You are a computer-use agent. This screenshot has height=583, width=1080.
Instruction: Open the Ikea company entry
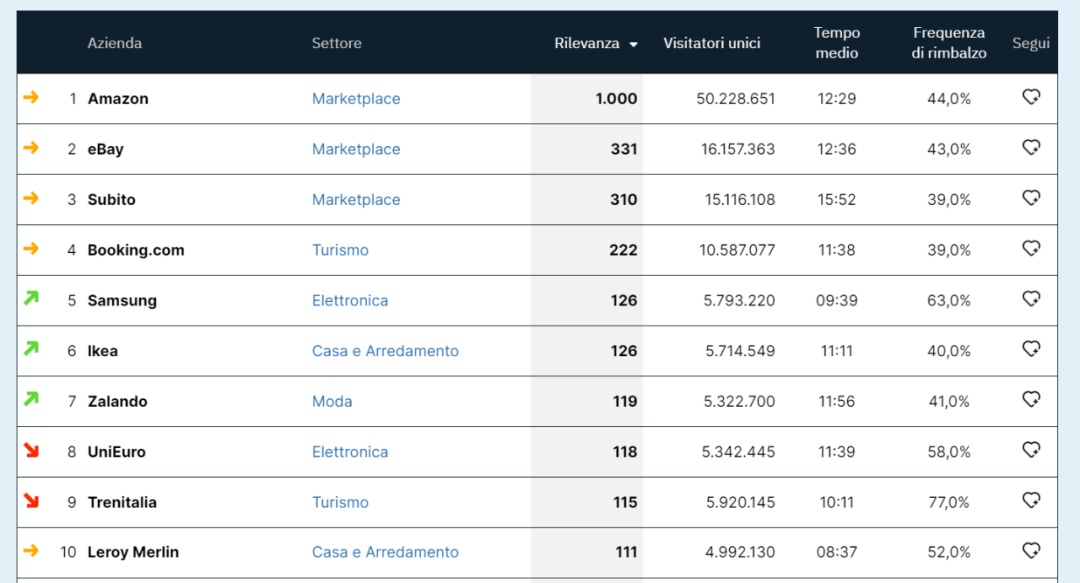pyautogui.click(x=103, y=351)
